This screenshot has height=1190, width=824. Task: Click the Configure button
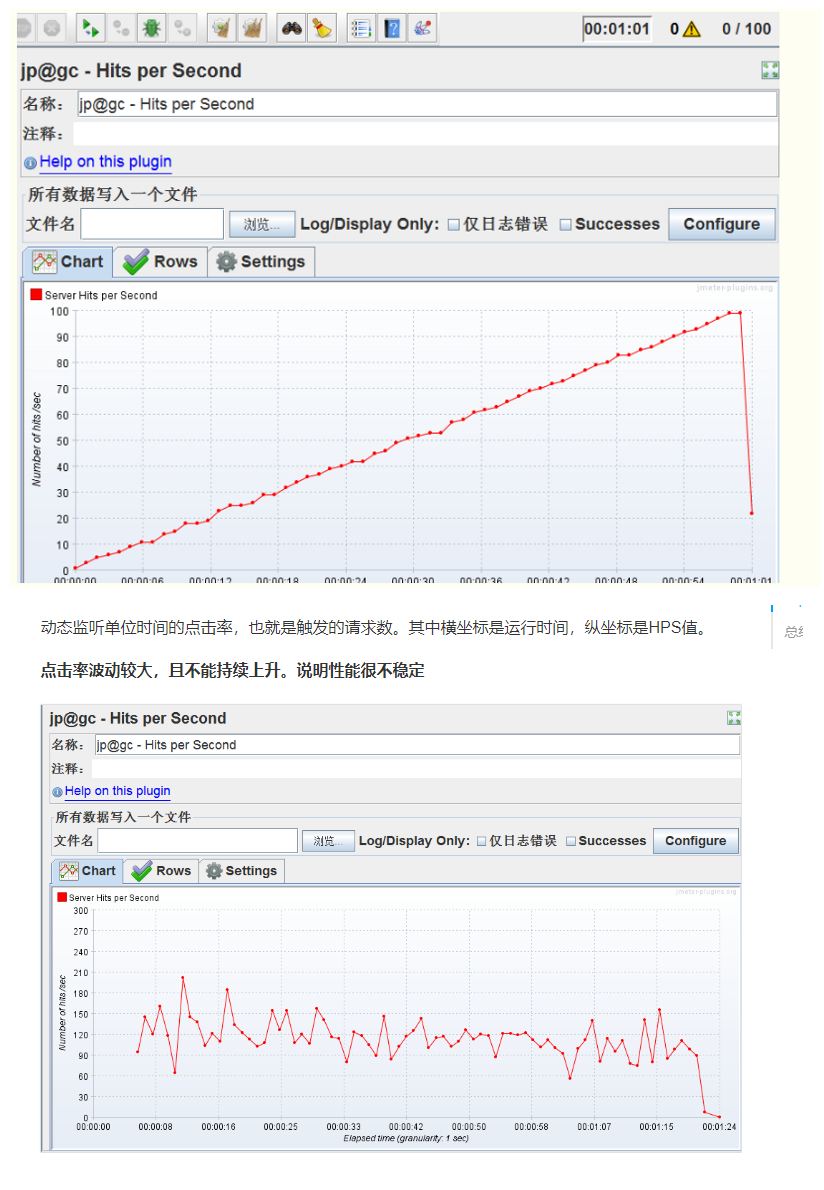pos(722,224)
